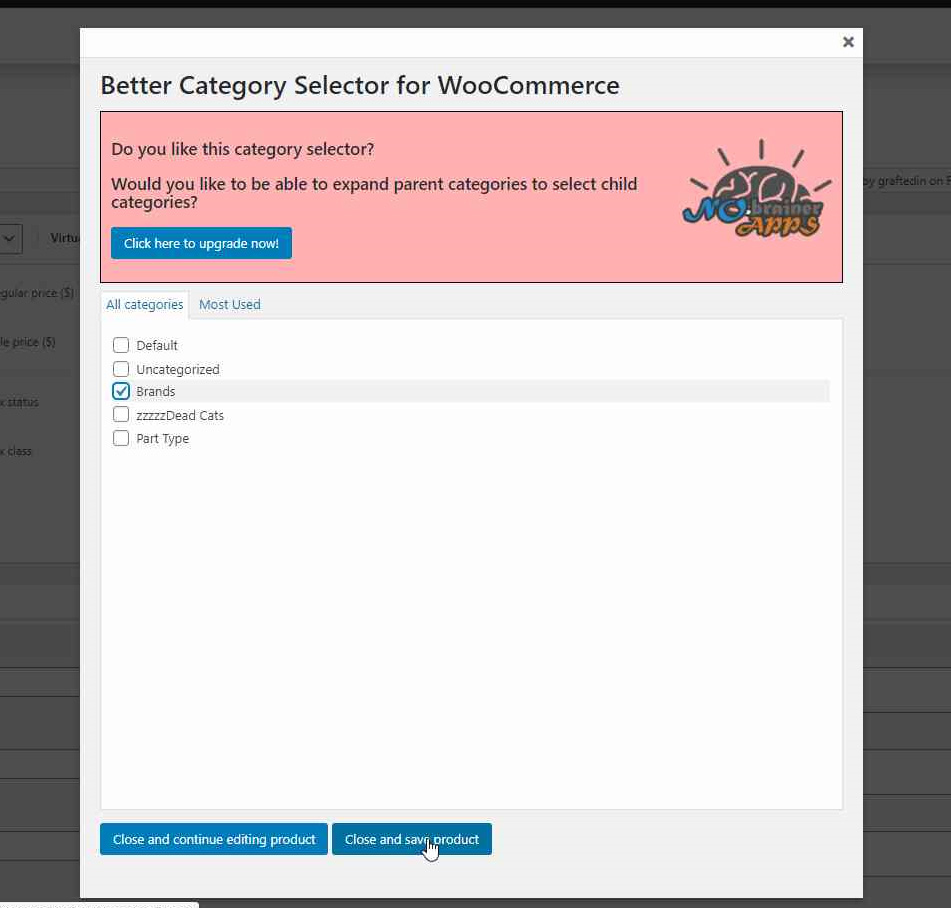Viewport: 951px width, 908px height.
Task: Open the dropdown behind the dialog
Action: click(10, 239)
